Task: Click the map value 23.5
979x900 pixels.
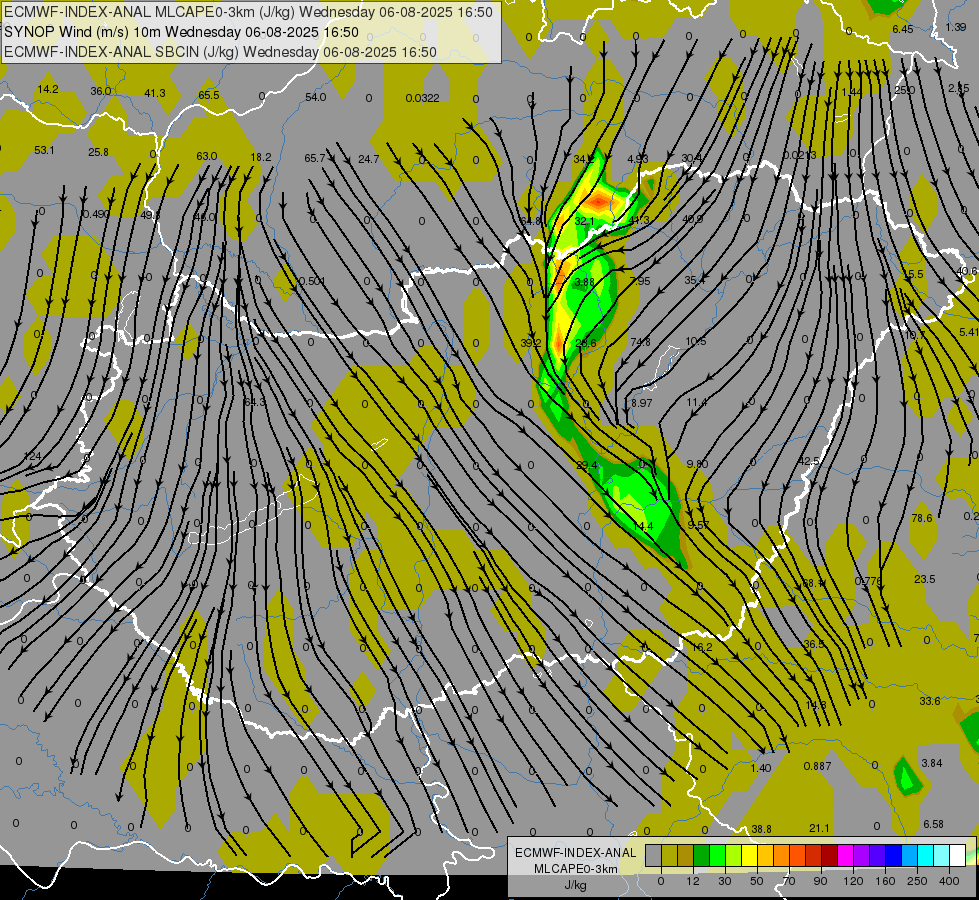Action: pyautogui.click(x=924, y=579)
